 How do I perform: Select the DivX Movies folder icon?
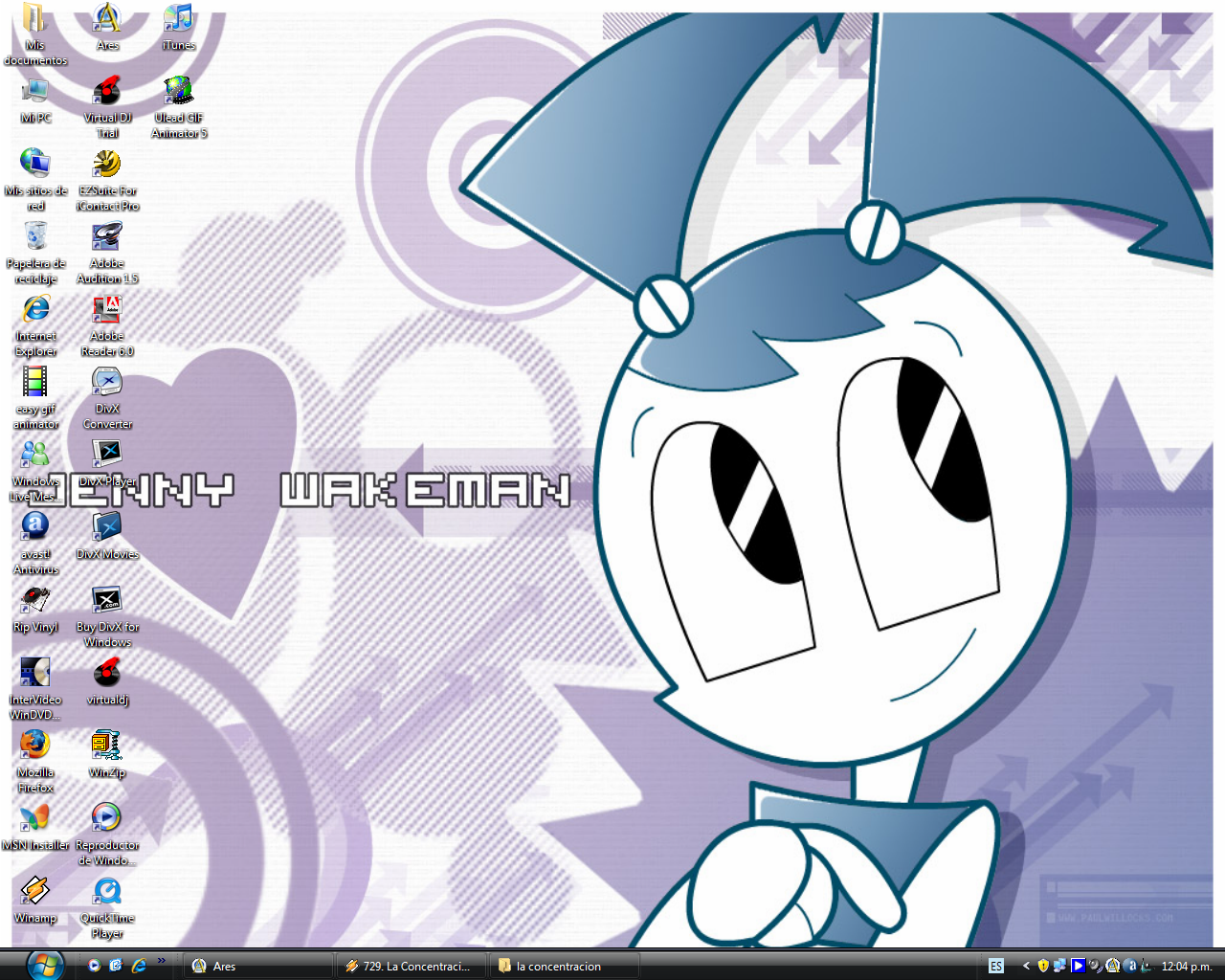click(107, 536)
